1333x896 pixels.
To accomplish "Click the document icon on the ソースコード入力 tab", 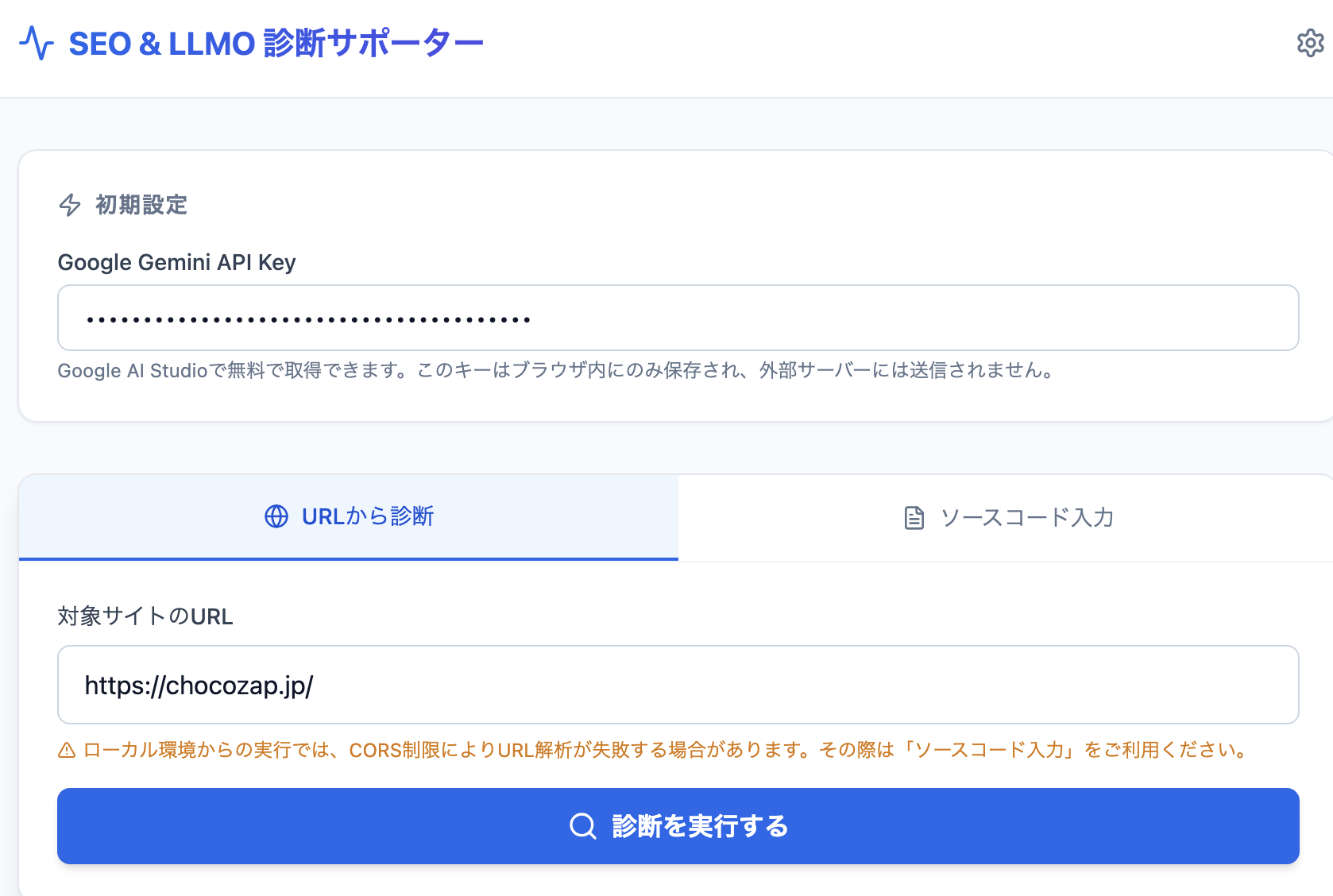I will point(913,516).
